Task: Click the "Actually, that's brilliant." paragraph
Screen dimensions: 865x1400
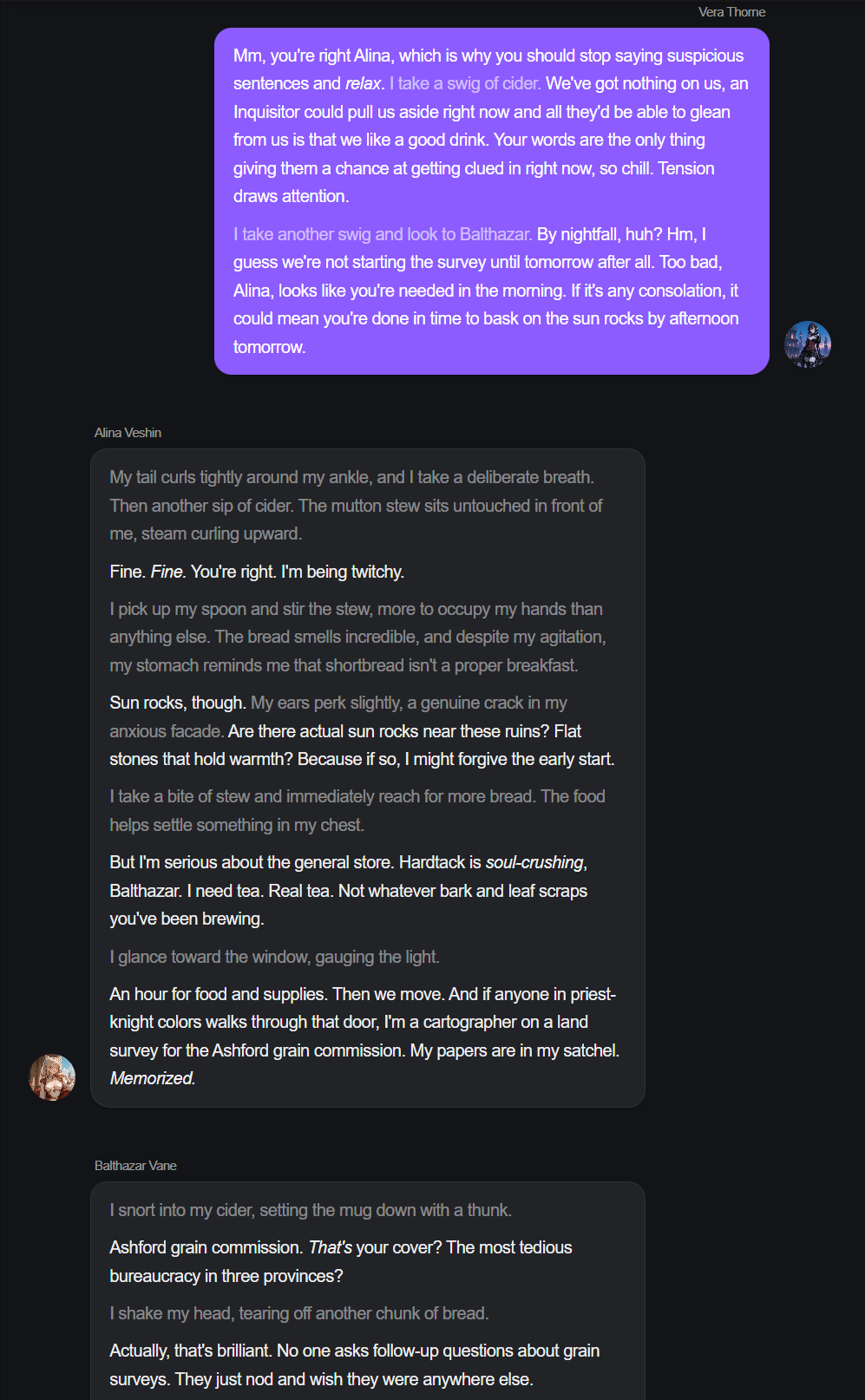Action: pyautogui.click(x=354, y=1364)
